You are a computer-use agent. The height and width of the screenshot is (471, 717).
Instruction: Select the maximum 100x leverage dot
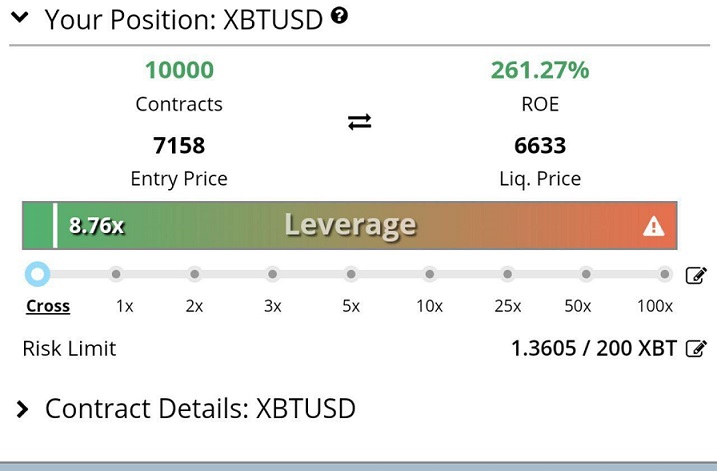[665, 274]
